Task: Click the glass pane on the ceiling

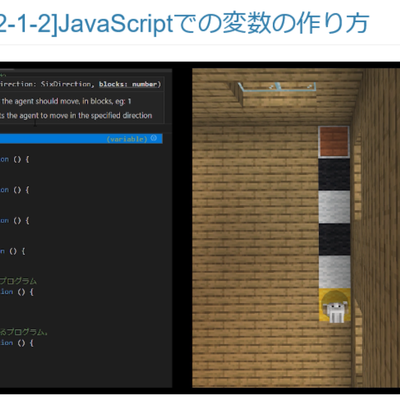Action: click(x=277, y=87)
